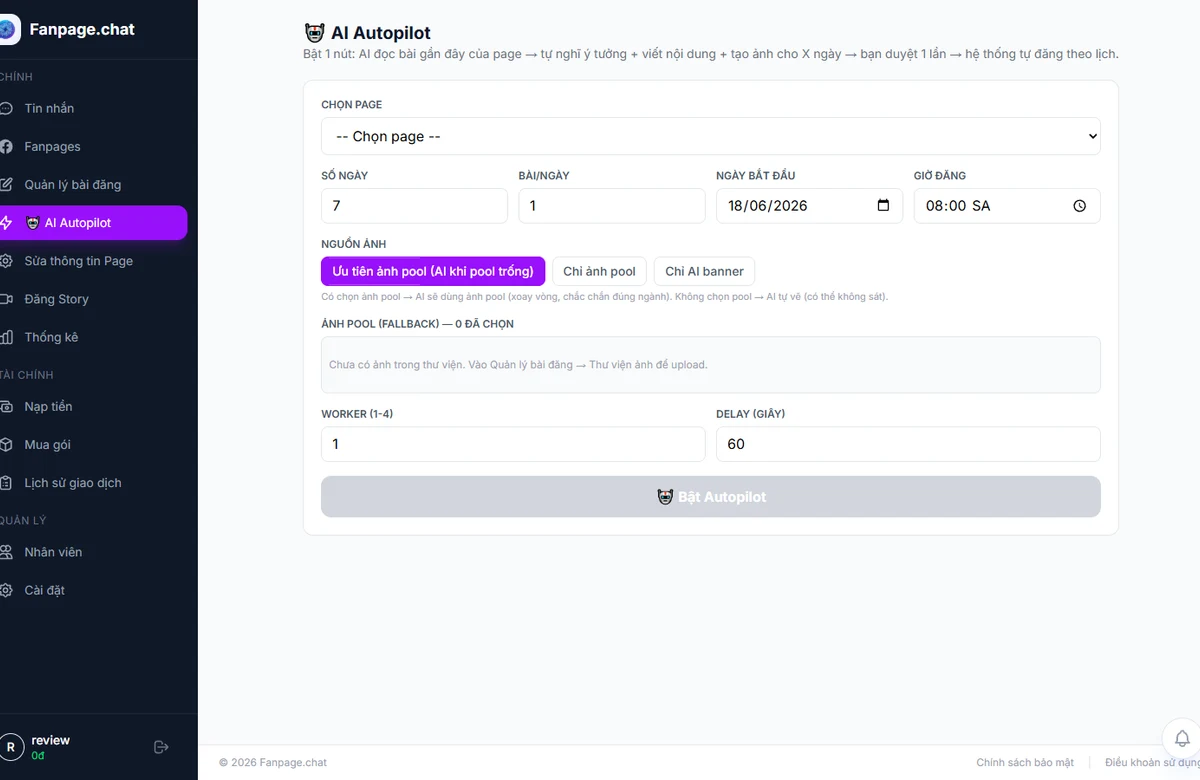Open Nhân viên management page
Viewport: 1200px width, 780px height.
point(93,552)
